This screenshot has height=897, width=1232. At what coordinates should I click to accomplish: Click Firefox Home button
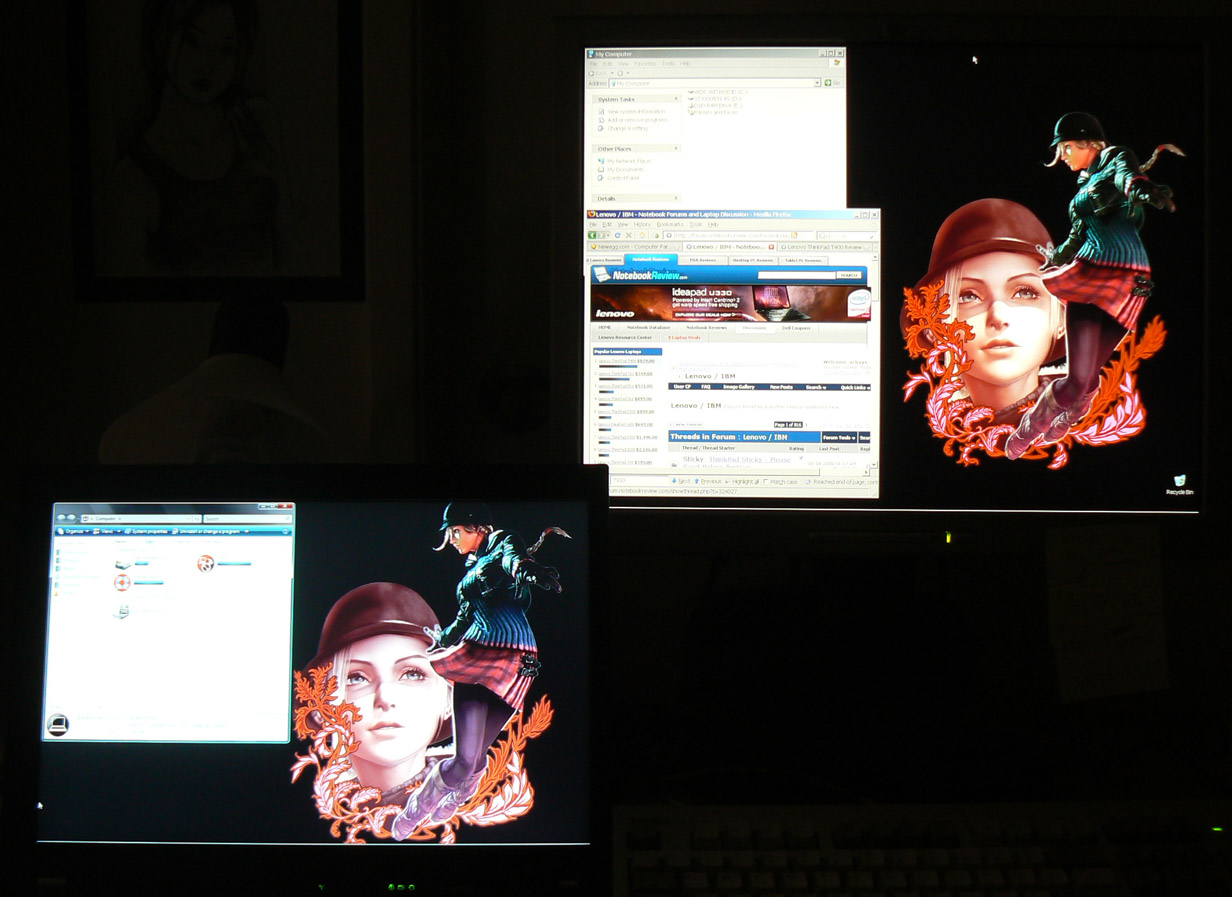(642, 235)
